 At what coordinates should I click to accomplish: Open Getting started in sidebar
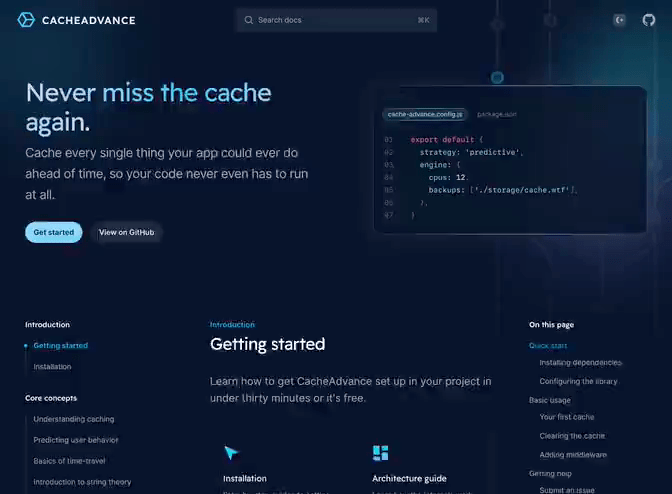tap(60, 346)
